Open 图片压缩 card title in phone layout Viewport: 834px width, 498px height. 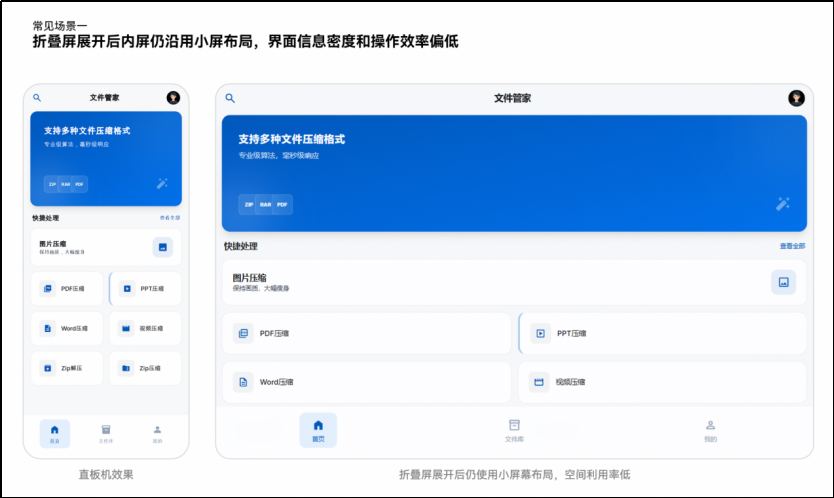pos(53,244)
